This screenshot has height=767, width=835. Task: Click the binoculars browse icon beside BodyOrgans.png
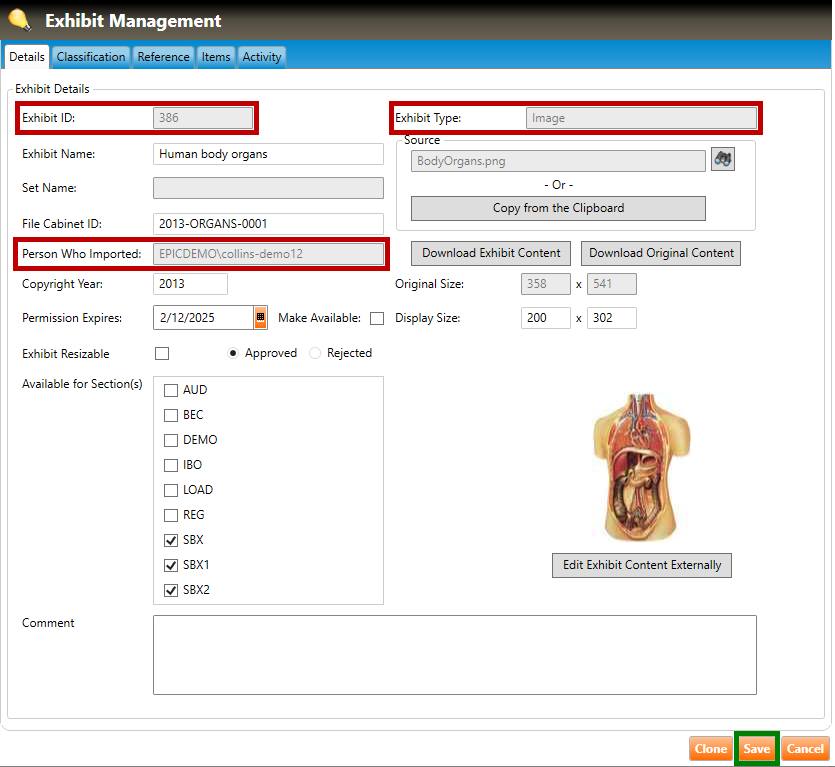[x=722, y=159]
